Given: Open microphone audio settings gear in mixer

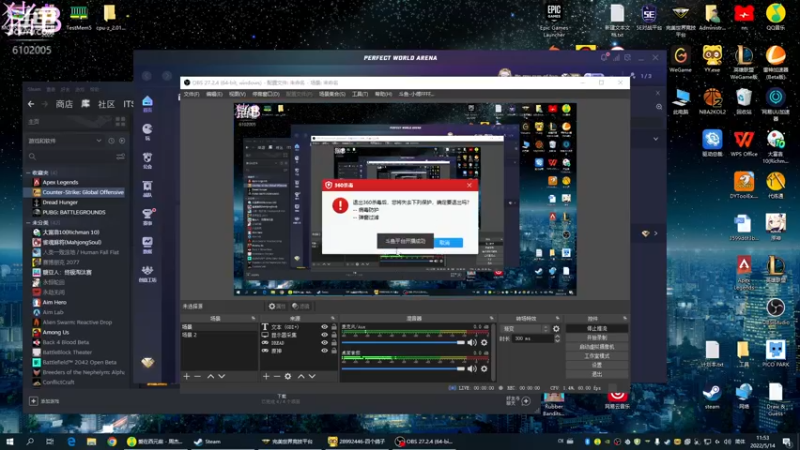Looking at the screenshot, I should coord(484,342).
